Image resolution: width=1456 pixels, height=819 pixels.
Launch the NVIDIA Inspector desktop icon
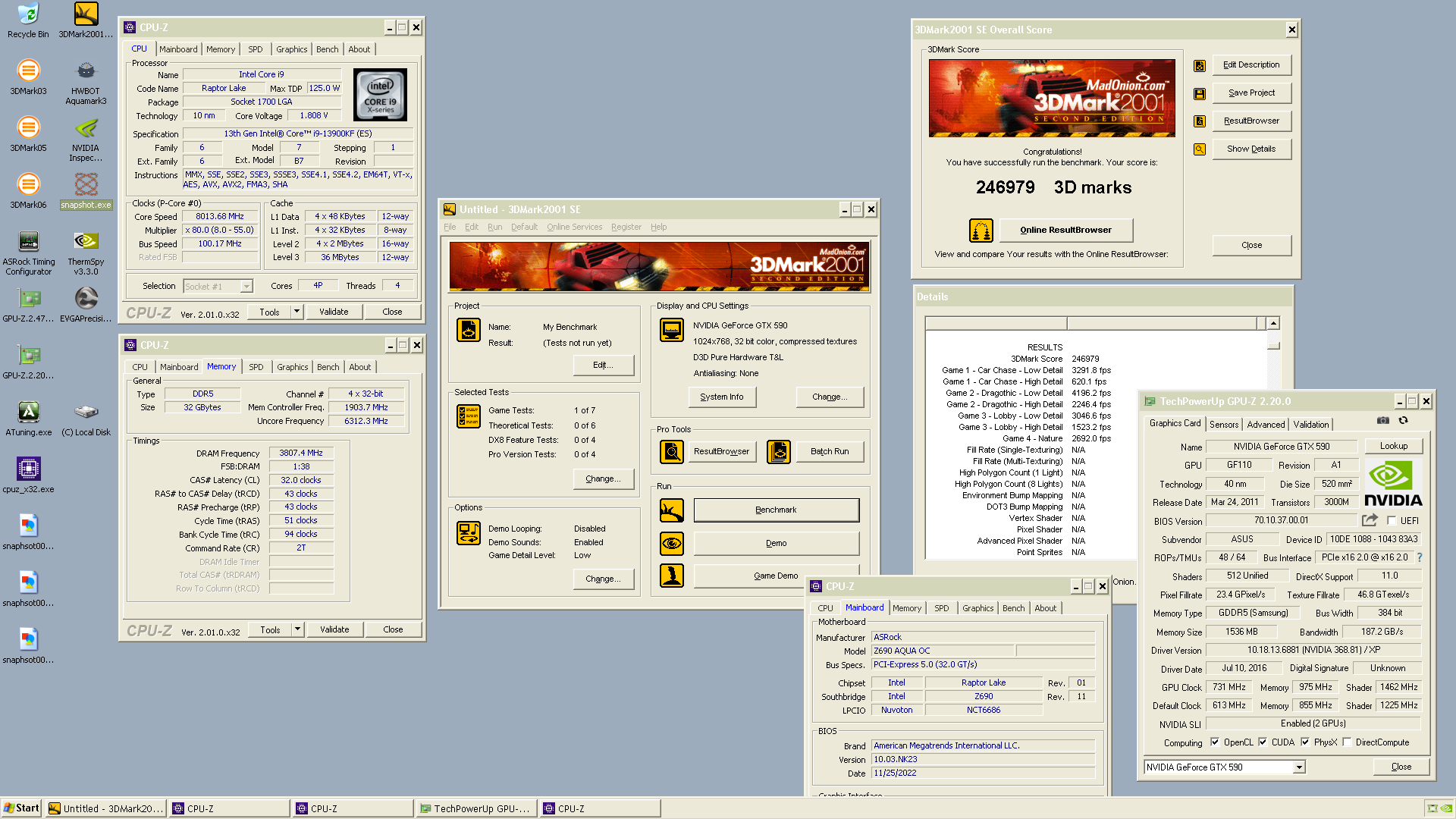point(86,139)
